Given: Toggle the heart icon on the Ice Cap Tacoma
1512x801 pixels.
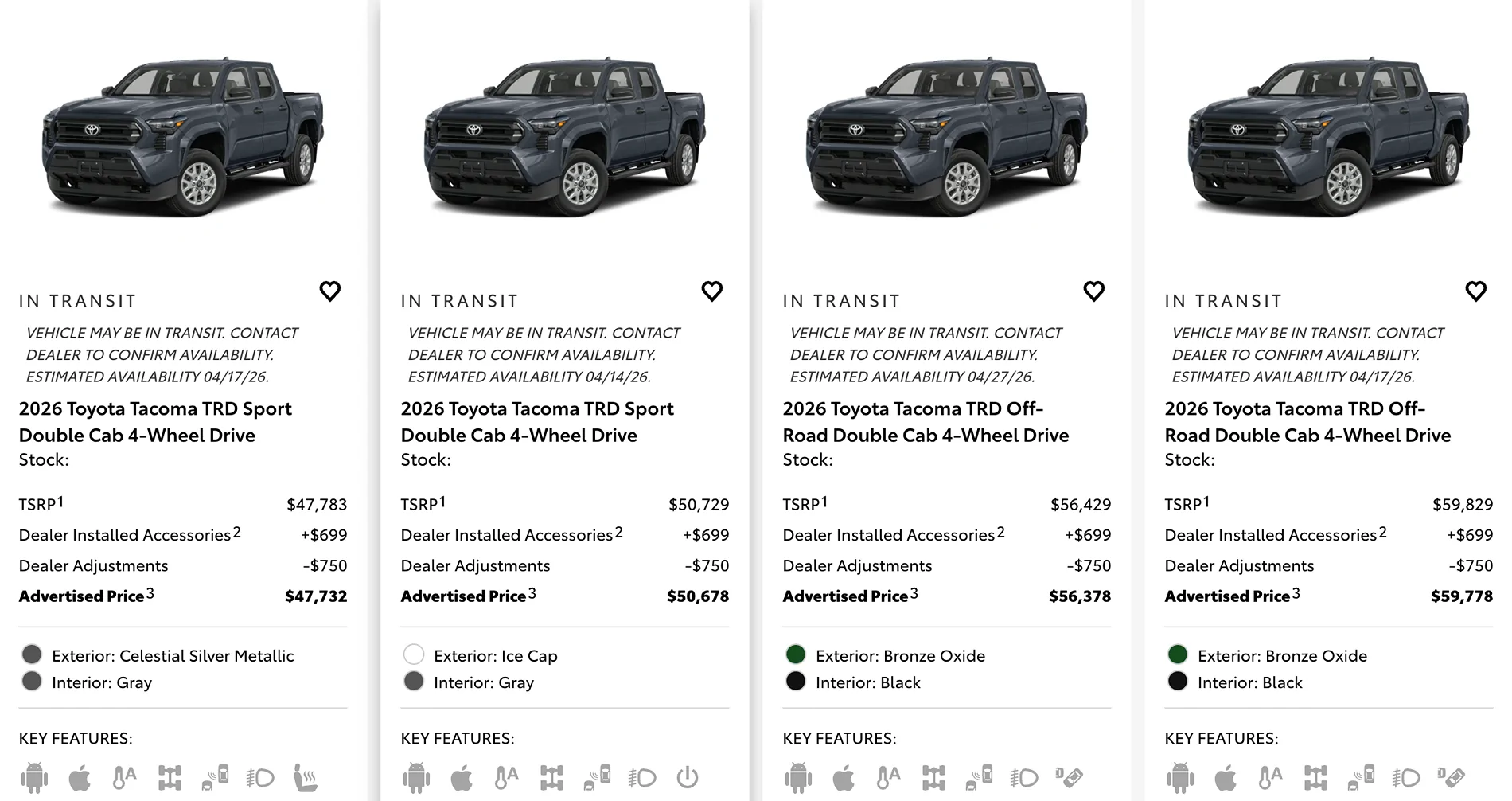Looking at the screenshot, I should [x=712, y=291].
